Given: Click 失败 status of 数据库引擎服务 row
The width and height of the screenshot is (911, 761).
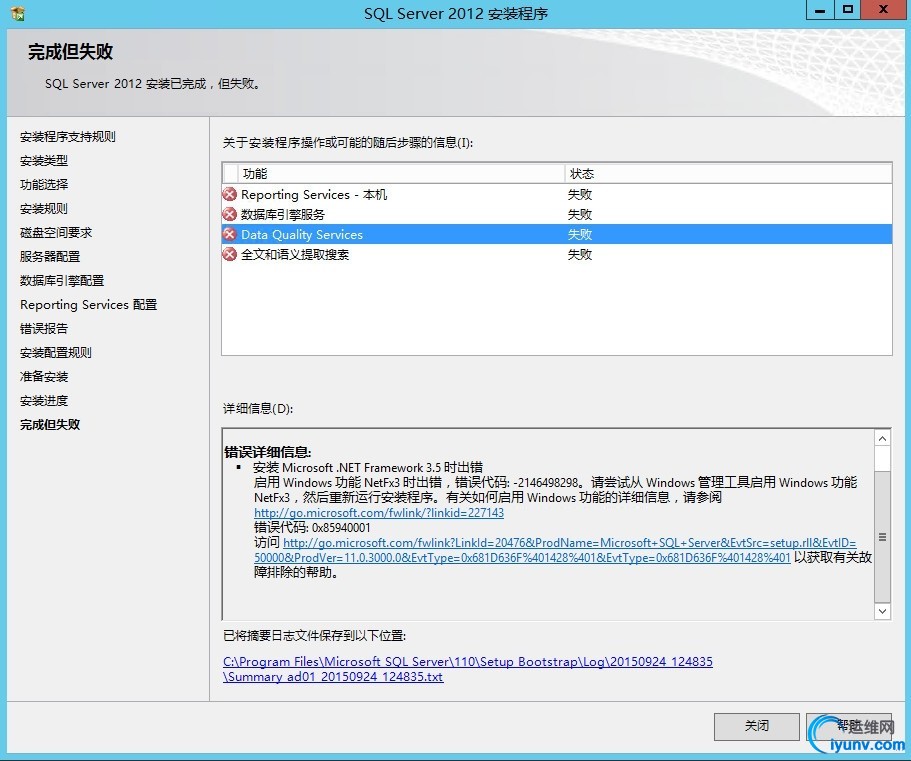Looking at the screenshot, I should (x=580, y=214).
